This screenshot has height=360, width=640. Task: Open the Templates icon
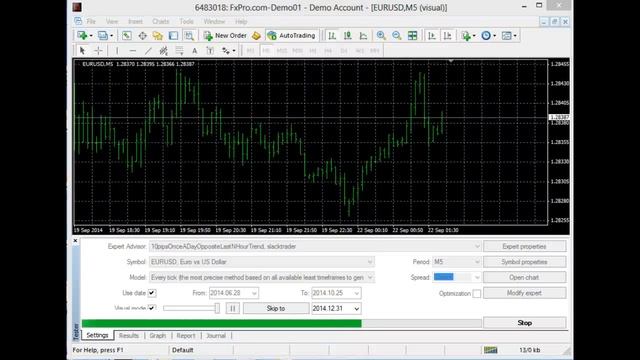pyautogui.click(x=509, y=36)
